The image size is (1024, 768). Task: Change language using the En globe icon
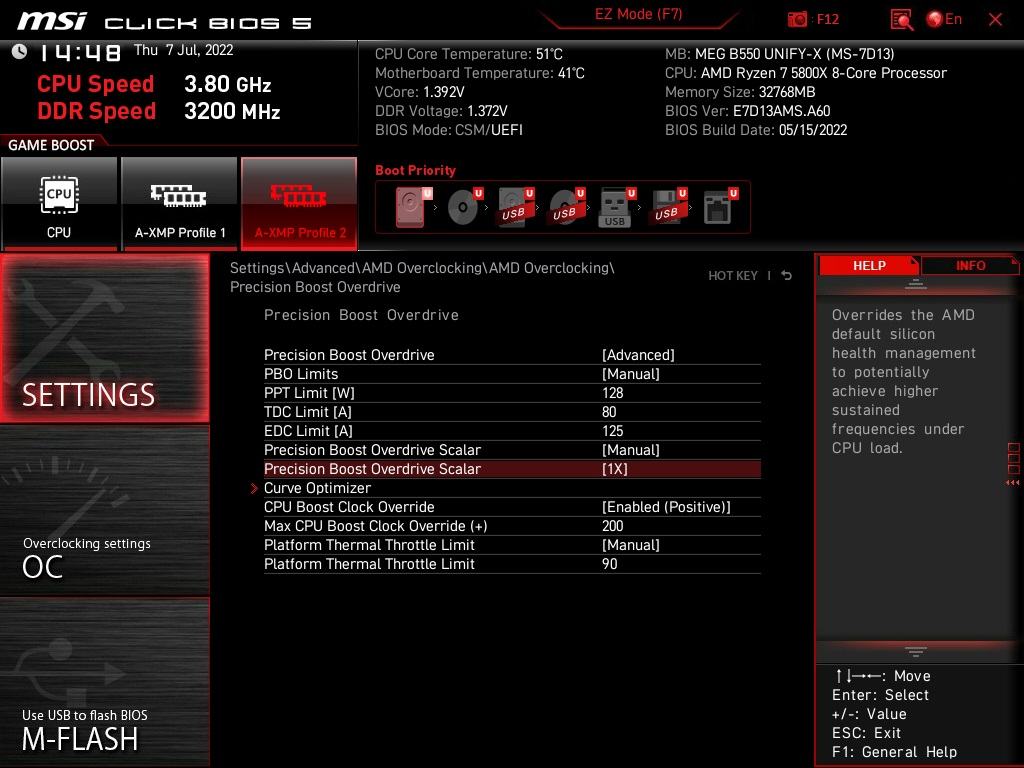(944, 19)
